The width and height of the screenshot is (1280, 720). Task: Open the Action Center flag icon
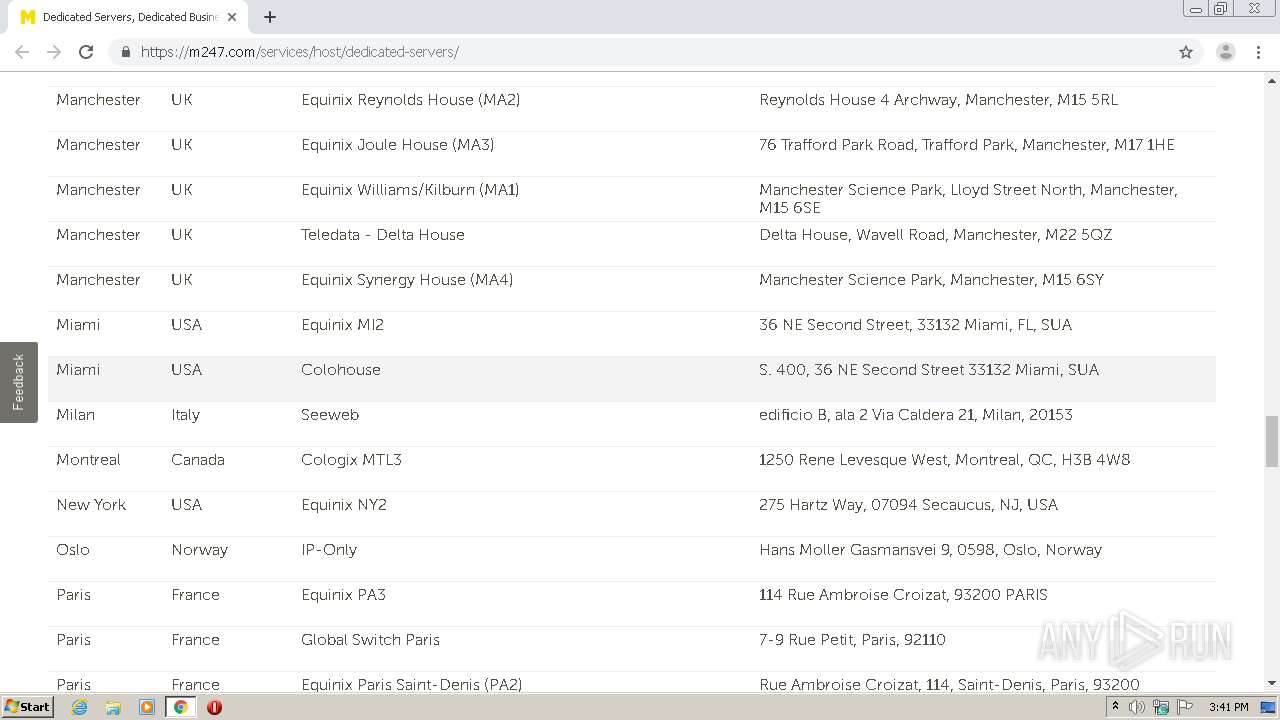point(1185,707)
